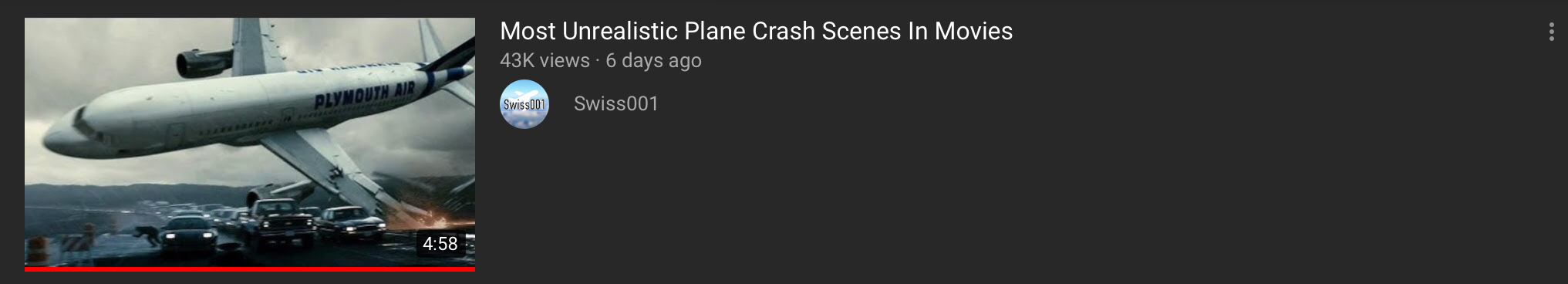This screenshot has width=1568, height=284.
Task: Open video titled Most Unrealistic Plane Crash Scenes
Action: click(756, 31)
